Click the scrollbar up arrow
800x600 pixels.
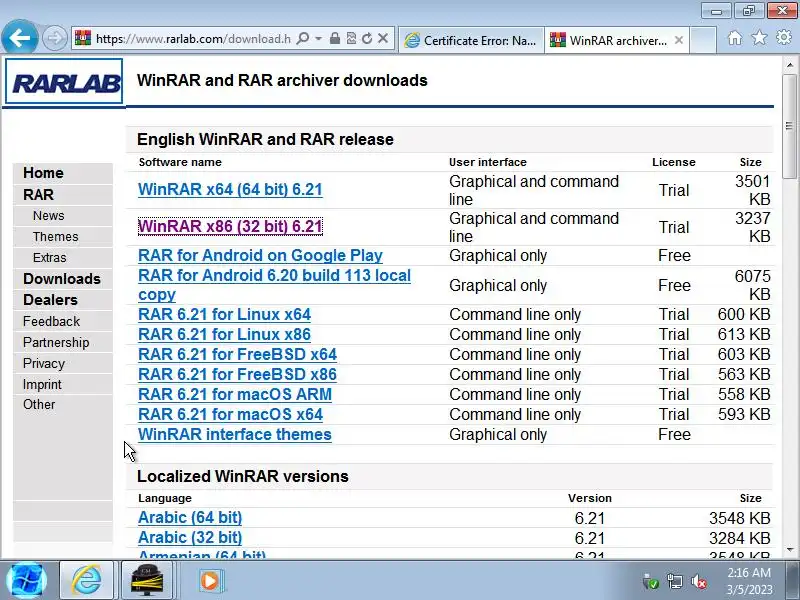point(790,65)
